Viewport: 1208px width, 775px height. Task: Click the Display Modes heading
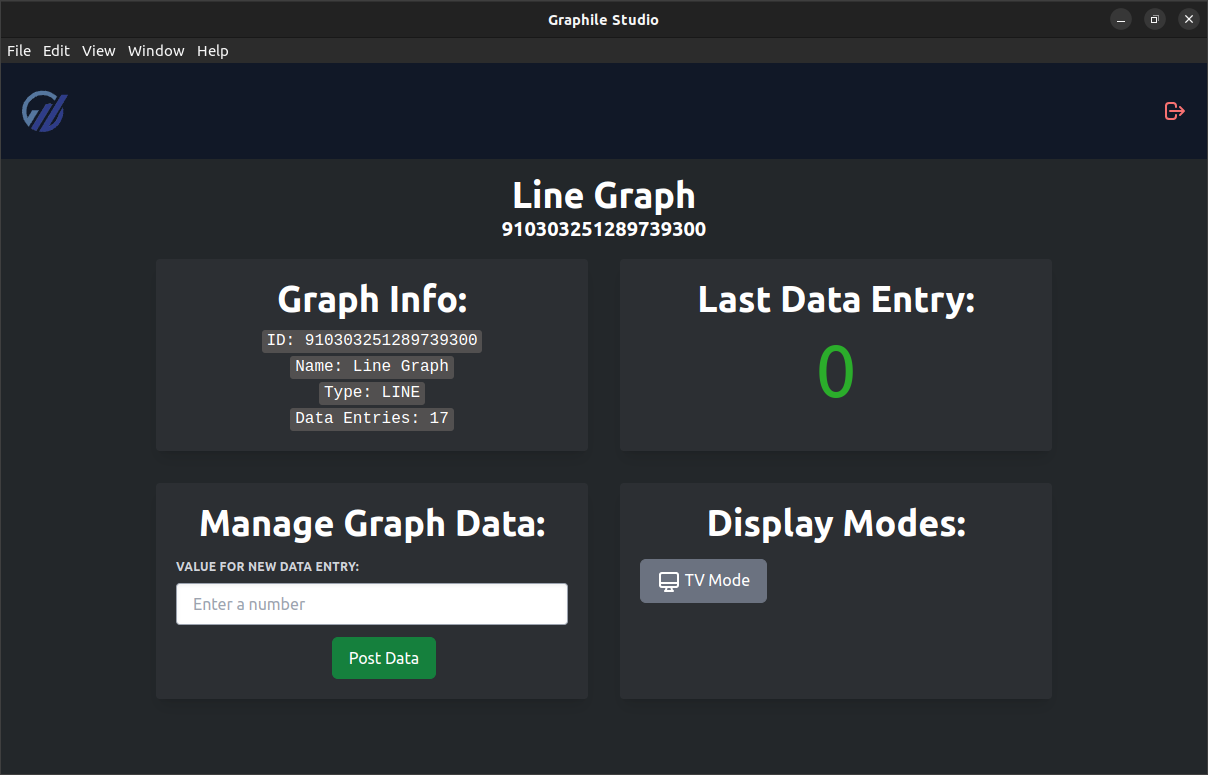835,523
